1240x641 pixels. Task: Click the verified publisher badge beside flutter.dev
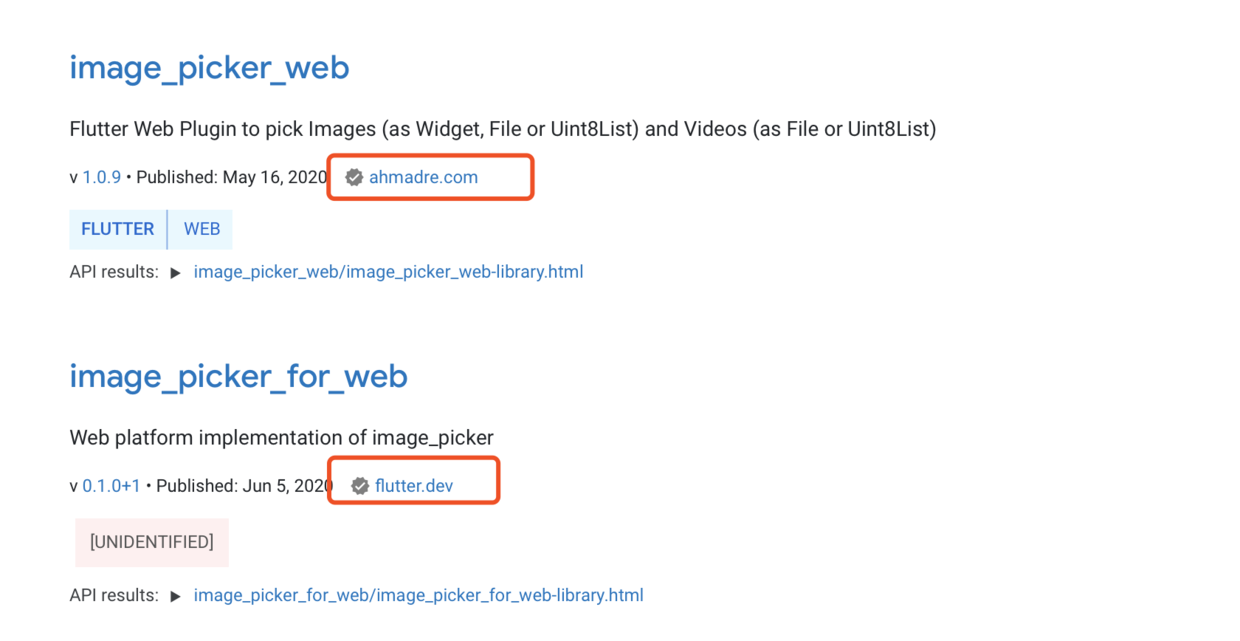(x=360, y=486)
